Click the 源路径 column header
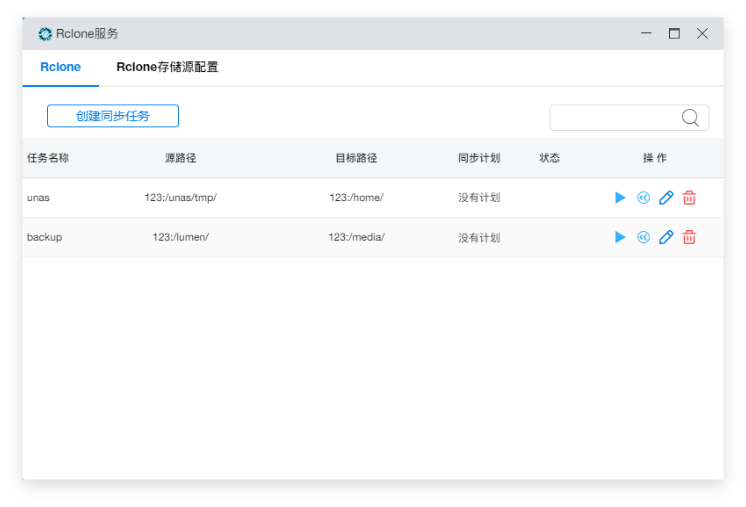746x507 pixels. (181, 158)
